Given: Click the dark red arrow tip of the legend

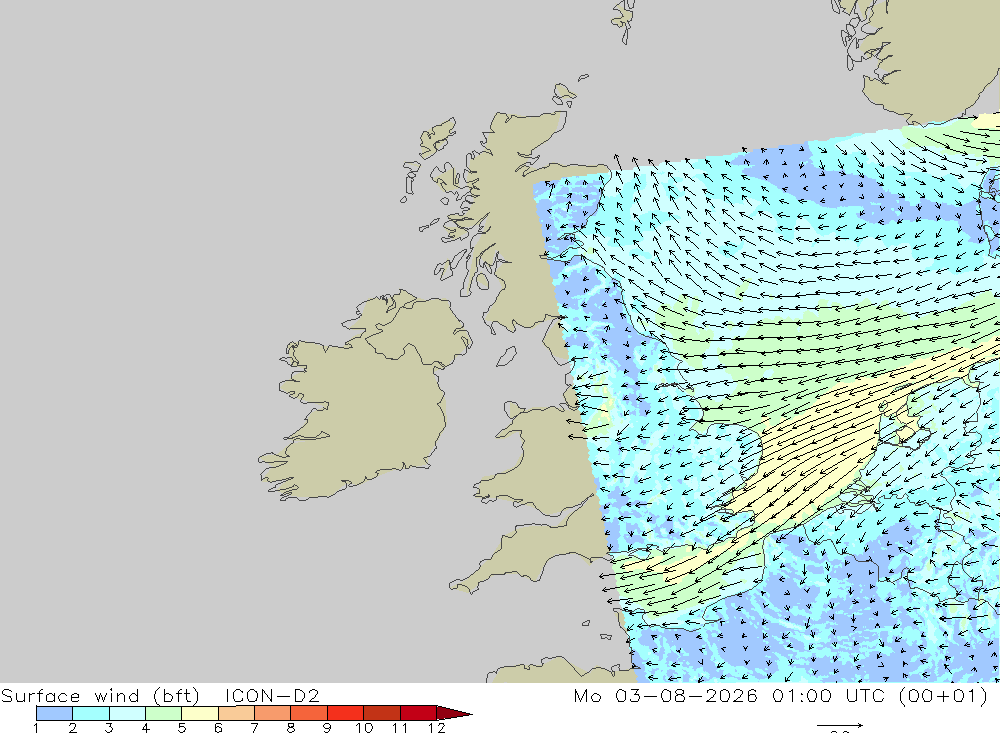Looking at the screenshot, I should pyautogui.click(x=454, y=713).
